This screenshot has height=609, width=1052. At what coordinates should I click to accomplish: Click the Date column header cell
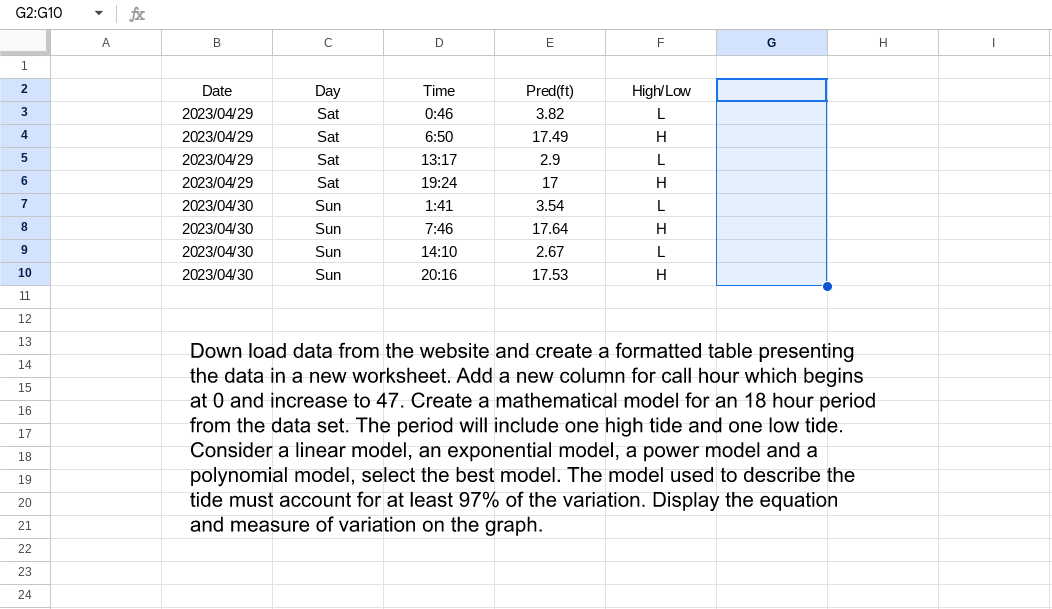coord(216,90)
